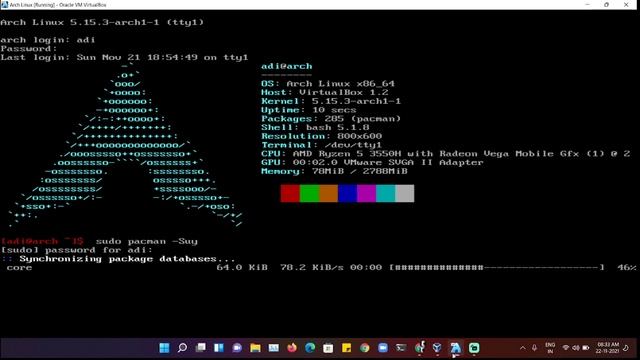This screenshot has height=360, width=640.
Task: Open Sticky Notes yellow icon
Action: point(347,348)
